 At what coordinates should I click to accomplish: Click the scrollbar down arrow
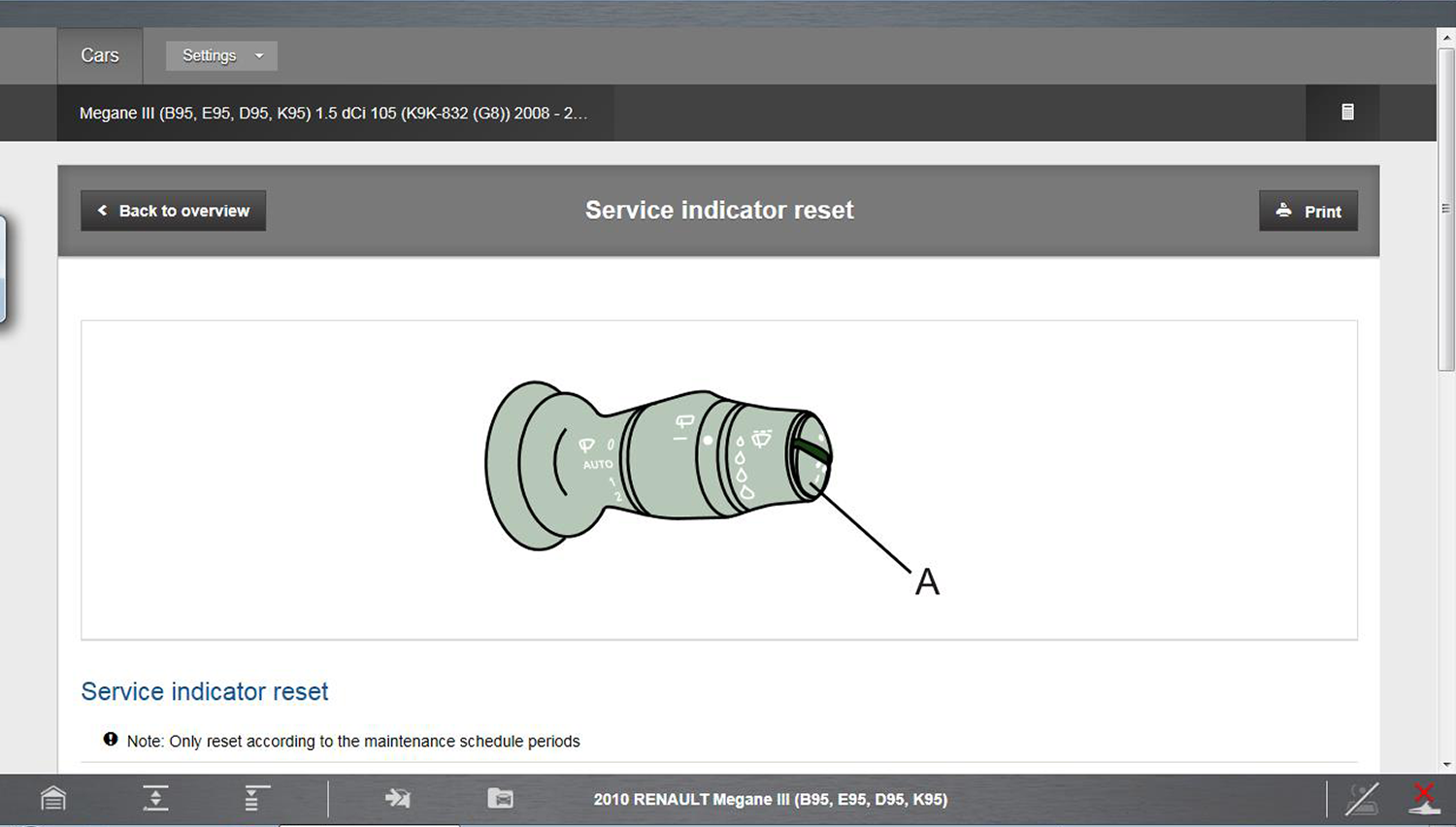click(x=1446, y=764)
